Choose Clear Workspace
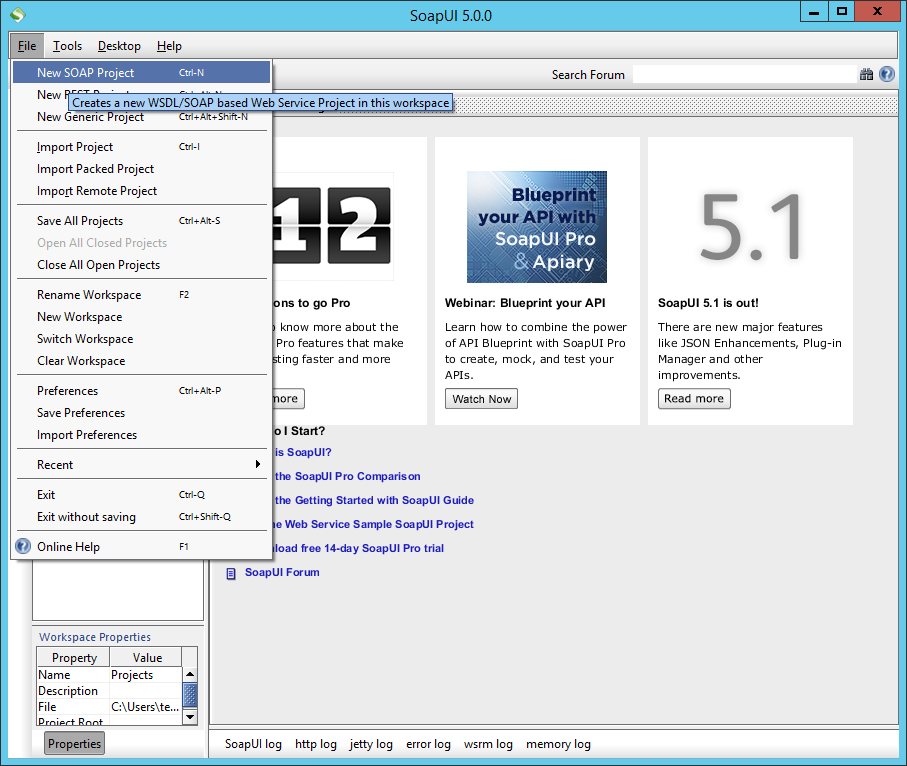This screenshot has width=907, height=766. (141, 361)
